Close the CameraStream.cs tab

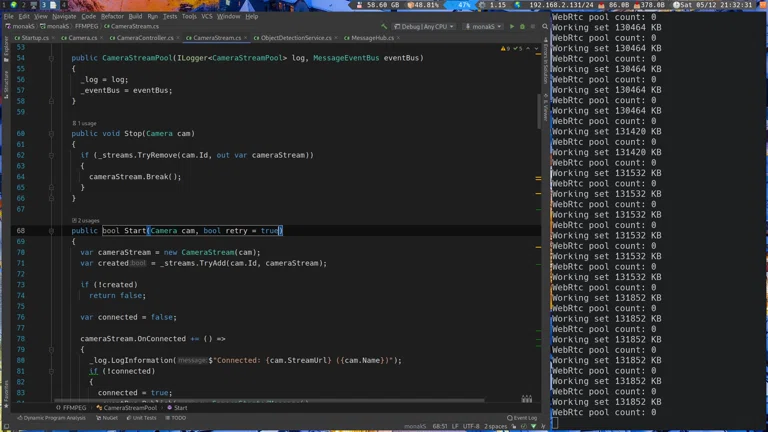tap(245, 38)
